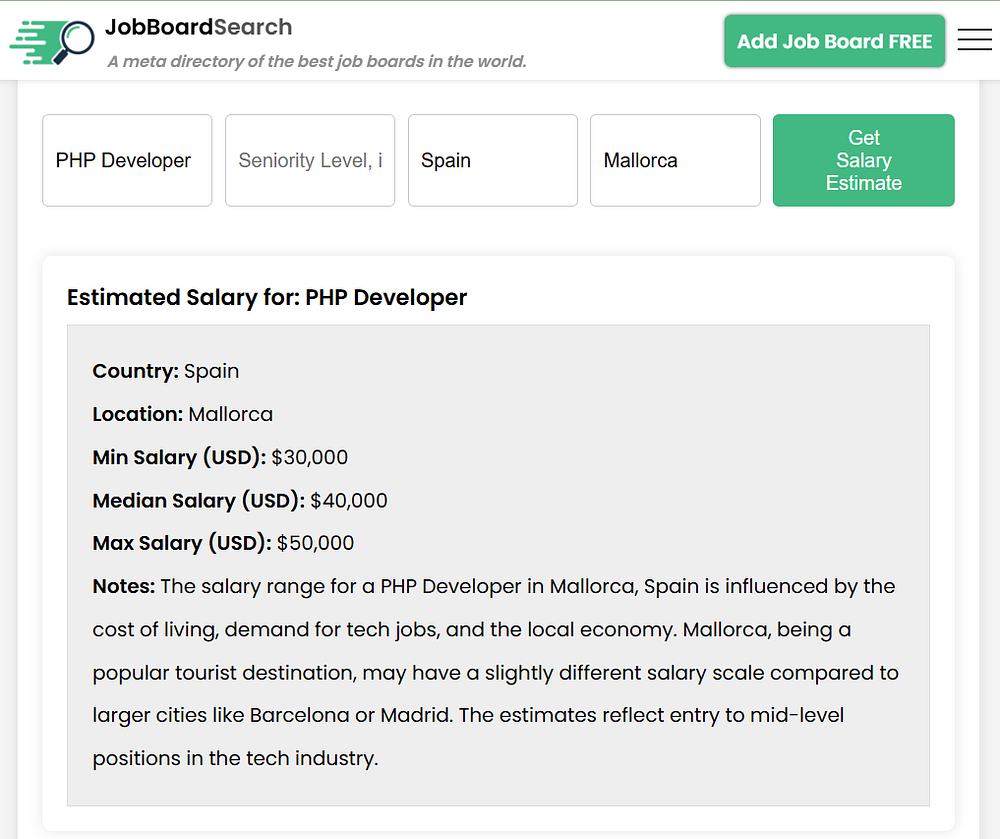Click the Median Salary (USD) label
This screenshot has height=839, width=1000.
198,500
